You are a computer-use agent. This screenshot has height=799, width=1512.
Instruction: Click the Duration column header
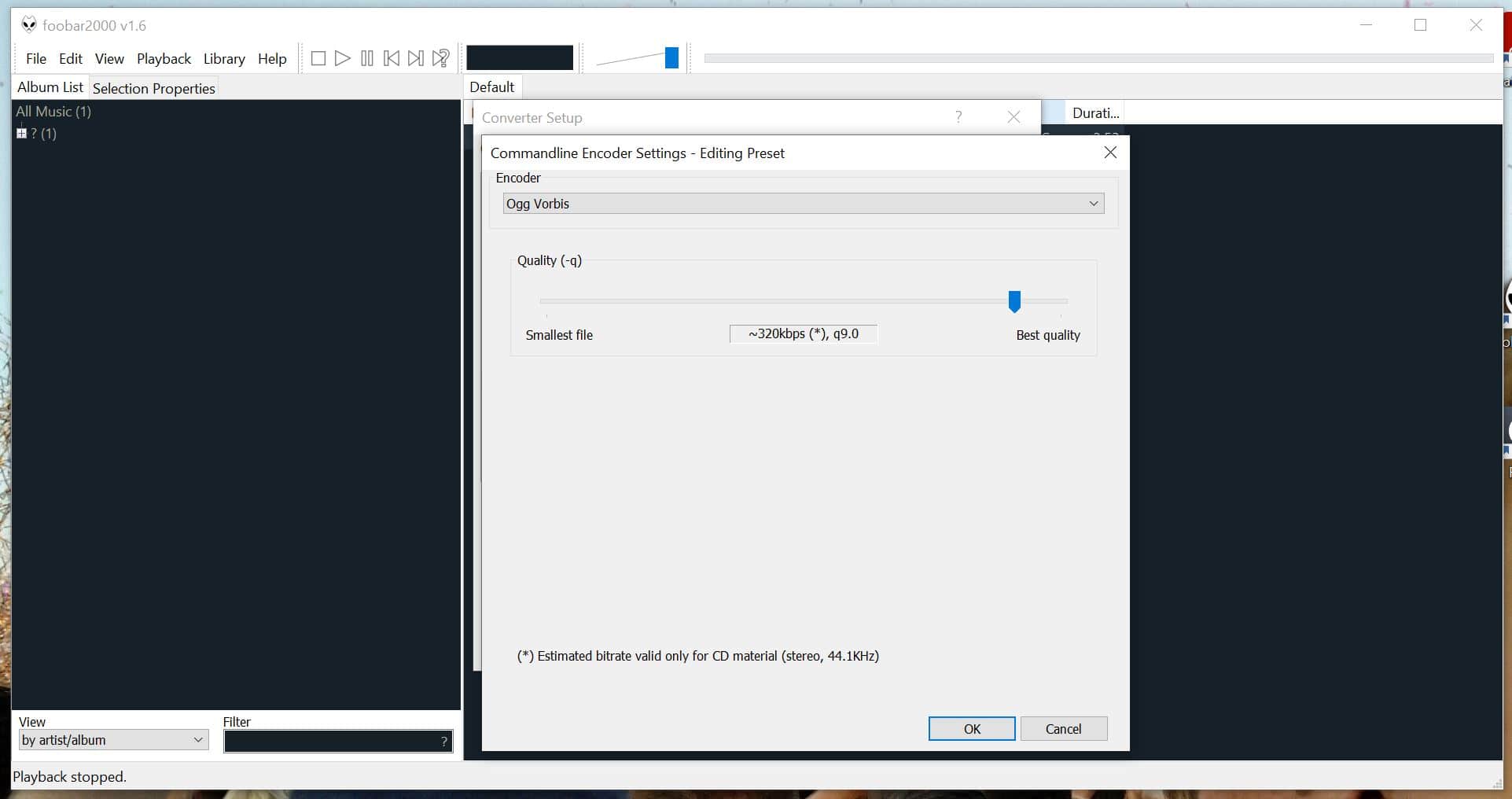coord(1095,113)
